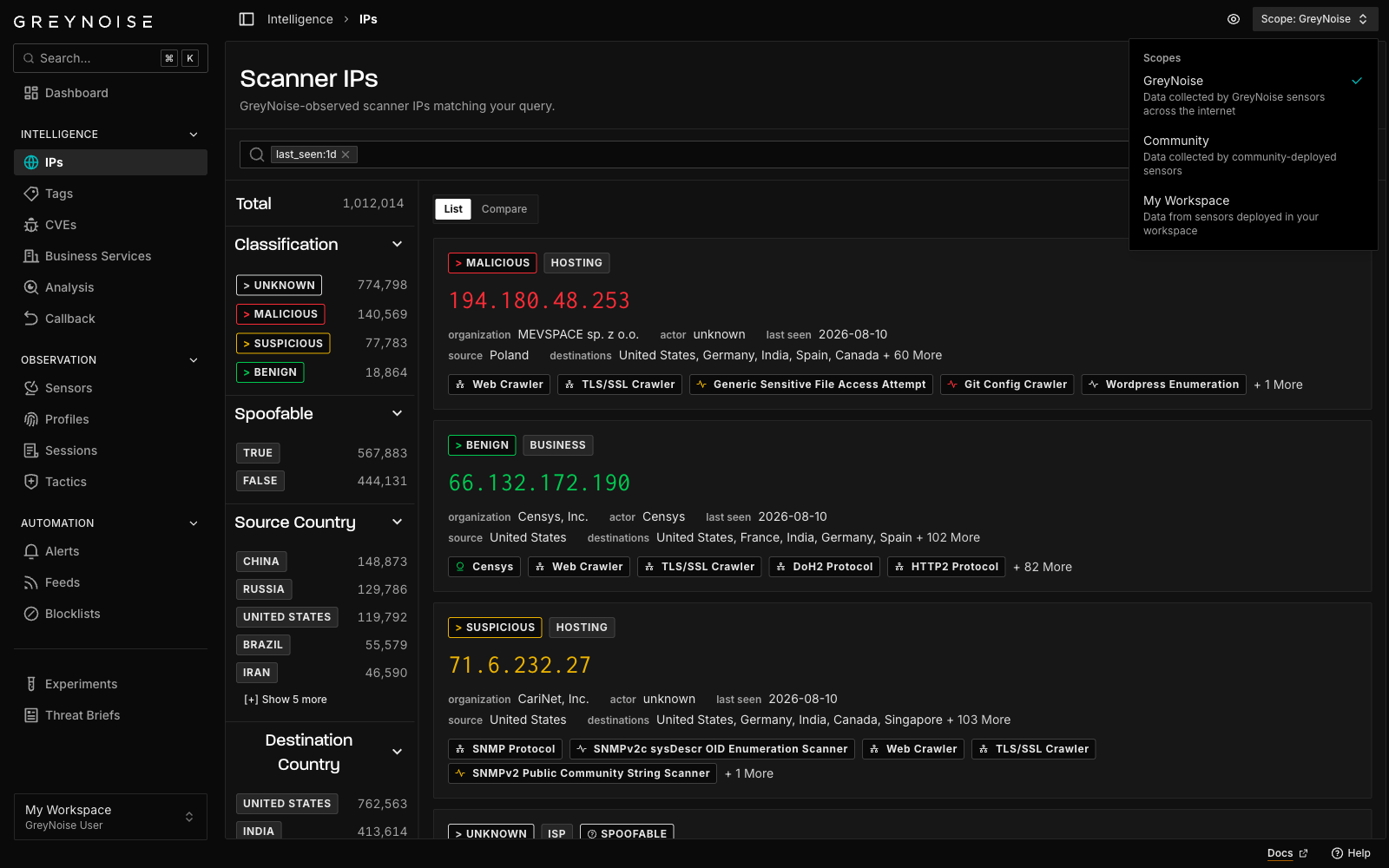Open the Callback icon in sidebar
Viewport: 1389px width, 868px height.
(x=31, y=319)
